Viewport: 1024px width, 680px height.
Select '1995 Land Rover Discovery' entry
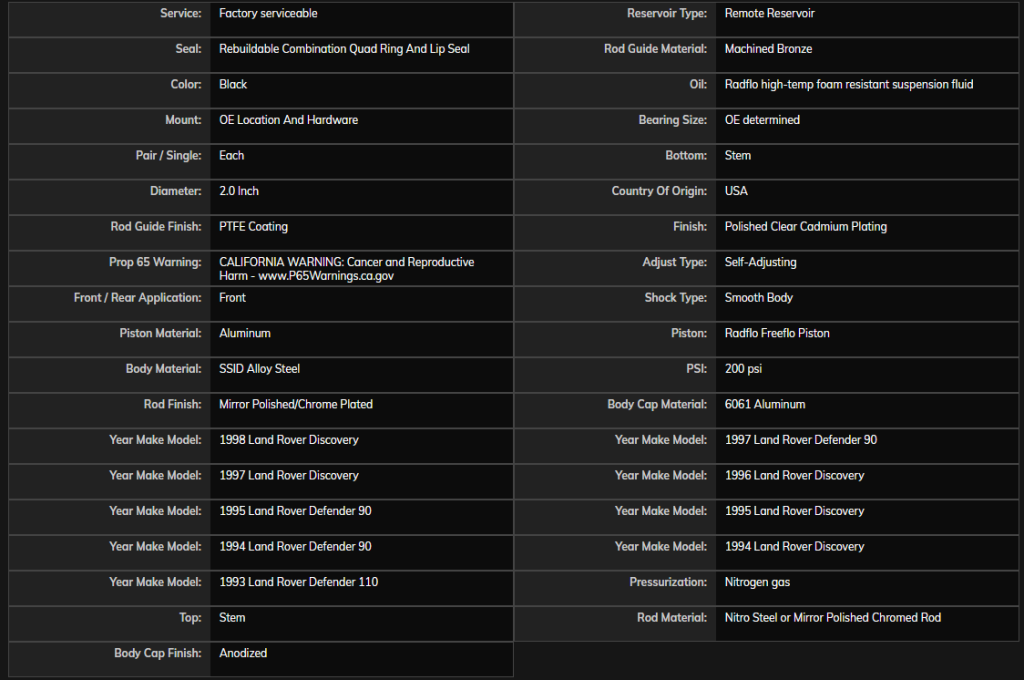[x=794, y=510]
